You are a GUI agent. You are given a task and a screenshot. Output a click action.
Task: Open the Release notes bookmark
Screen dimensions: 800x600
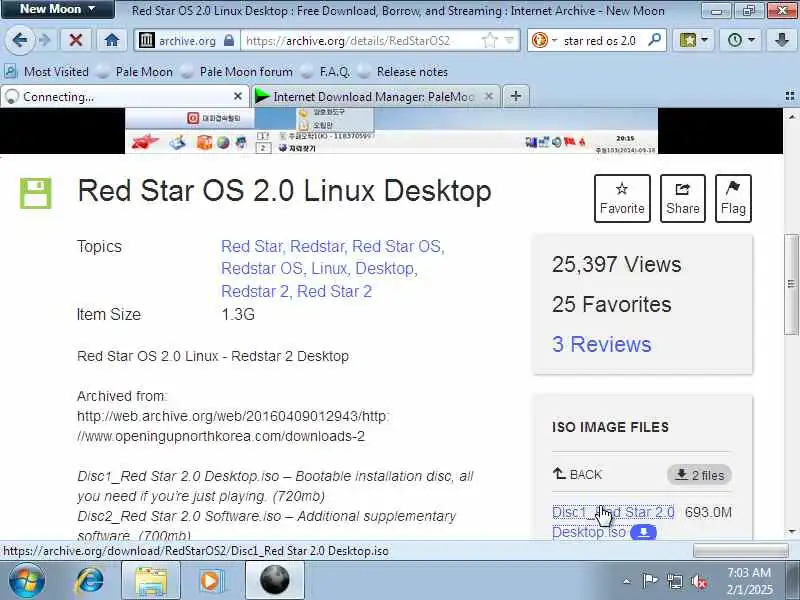(x=403, y=71)
